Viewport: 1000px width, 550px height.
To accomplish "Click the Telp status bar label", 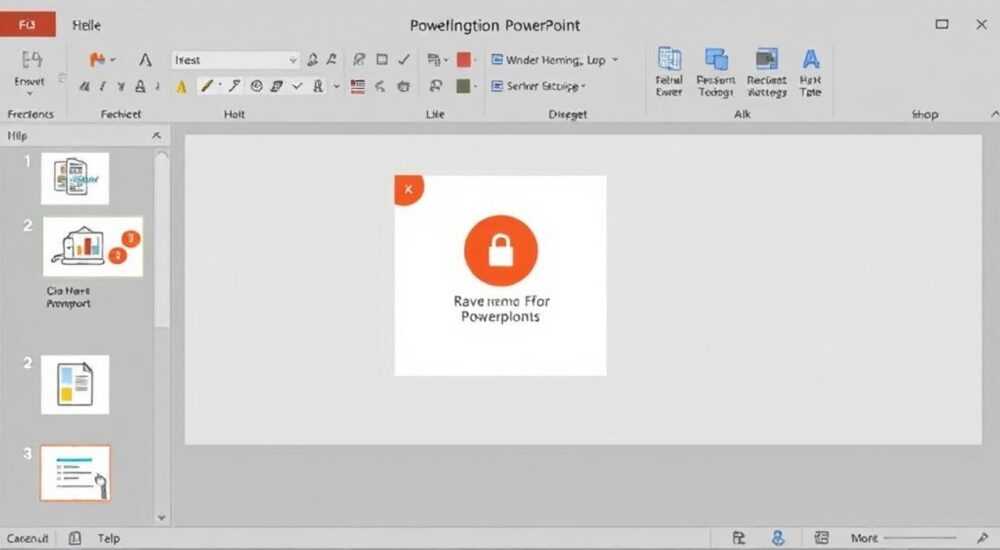I will [108, 539].
